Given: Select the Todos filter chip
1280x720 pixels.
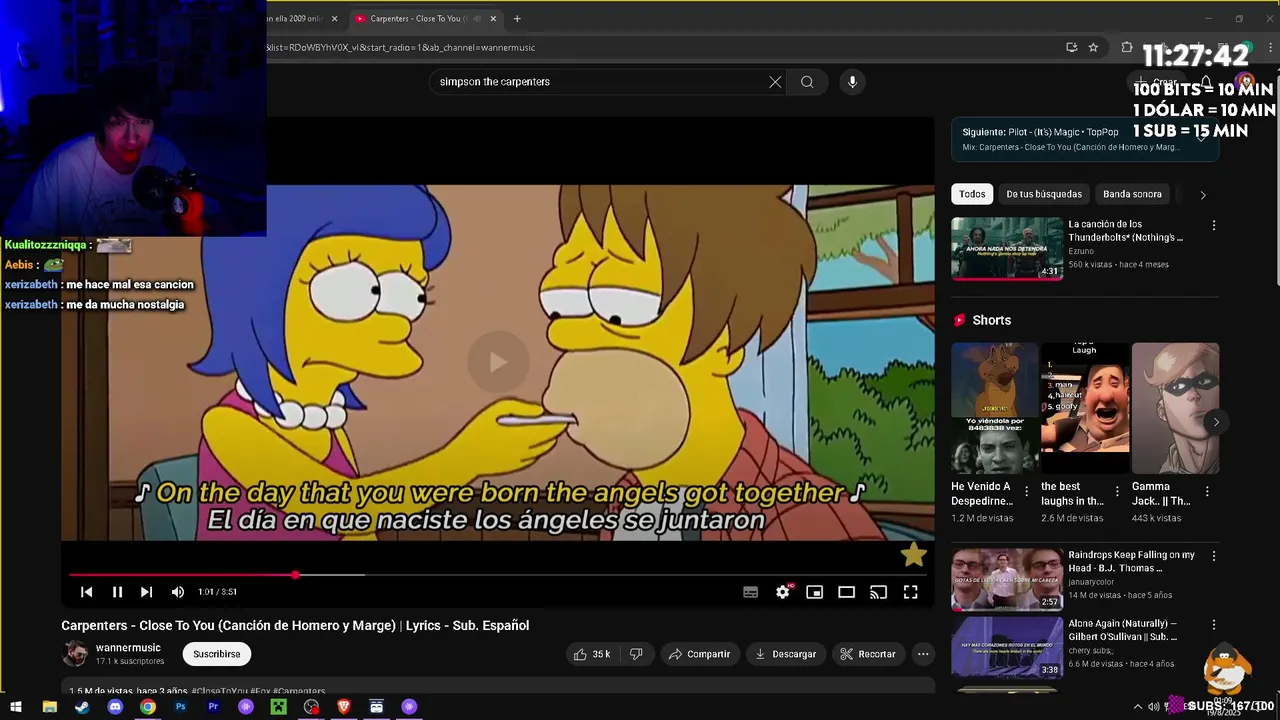Looking at the screenshot, I should (x=972, y=194).
